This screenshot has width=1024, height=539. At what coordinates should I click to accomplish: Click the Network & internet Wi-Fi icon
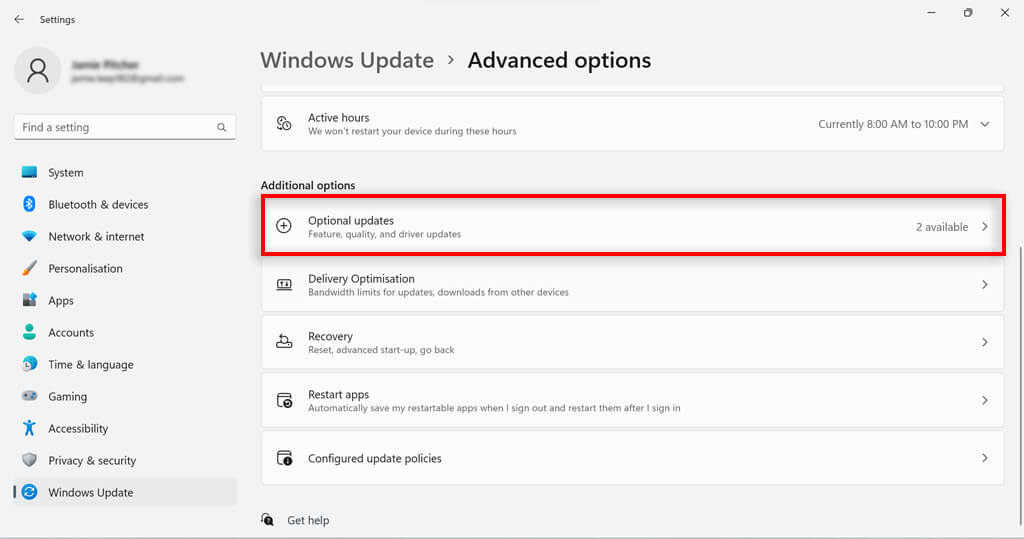pos(29,237)
